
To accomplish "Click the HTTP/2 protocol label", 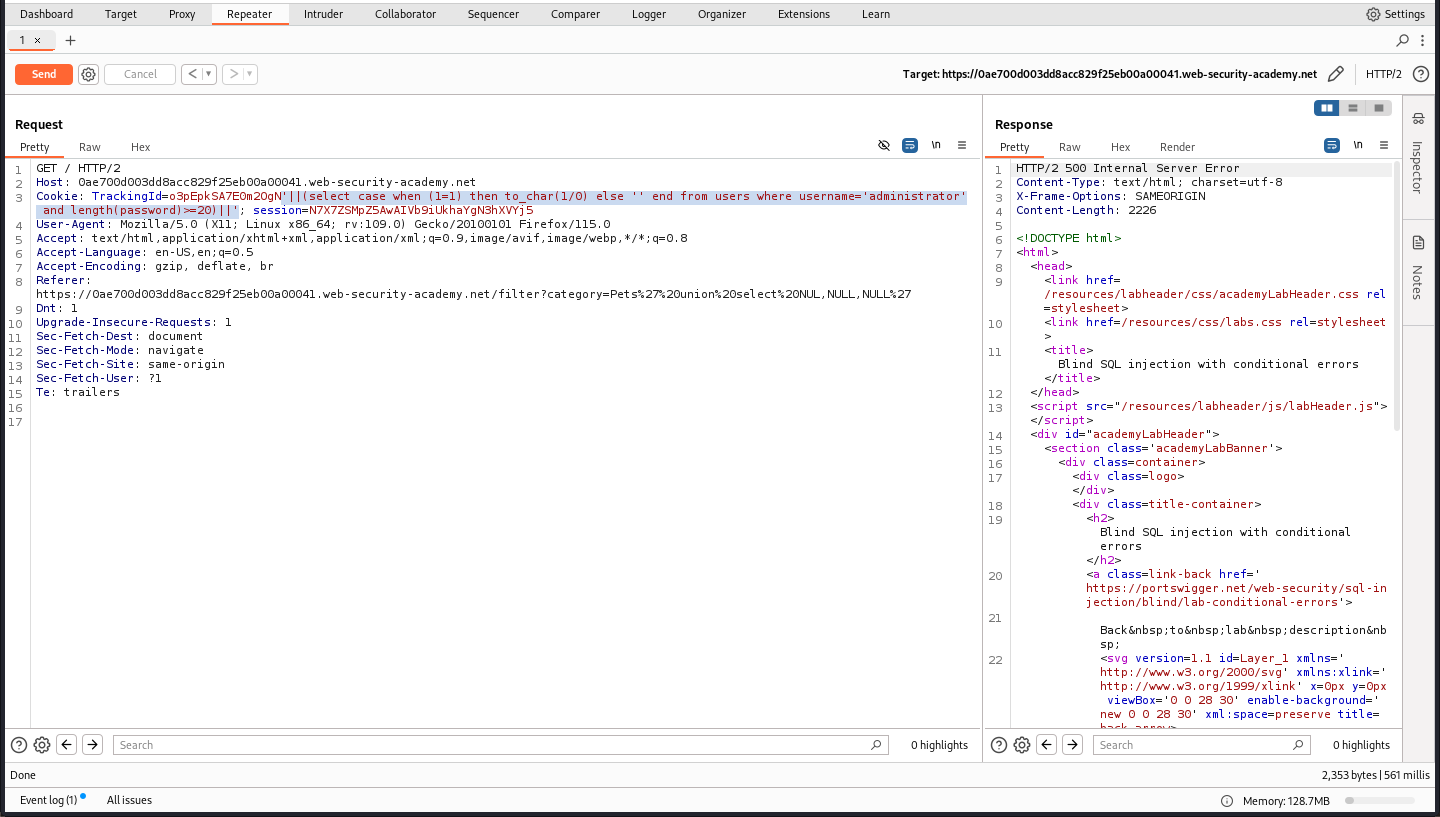I will click(1384, 74).
